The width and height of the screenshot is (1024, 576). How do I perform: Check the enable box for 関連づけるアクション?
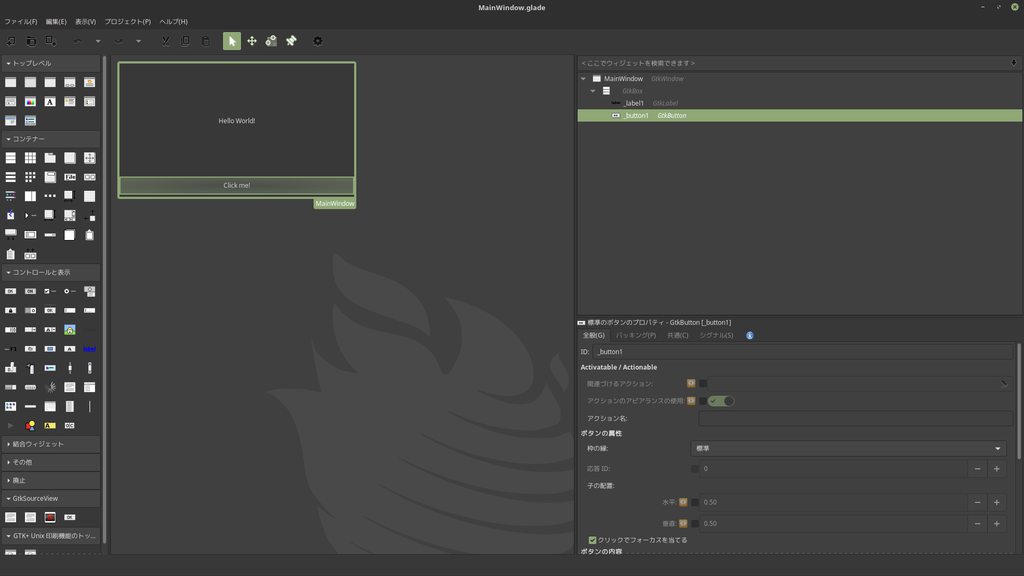tap(703, 384)
